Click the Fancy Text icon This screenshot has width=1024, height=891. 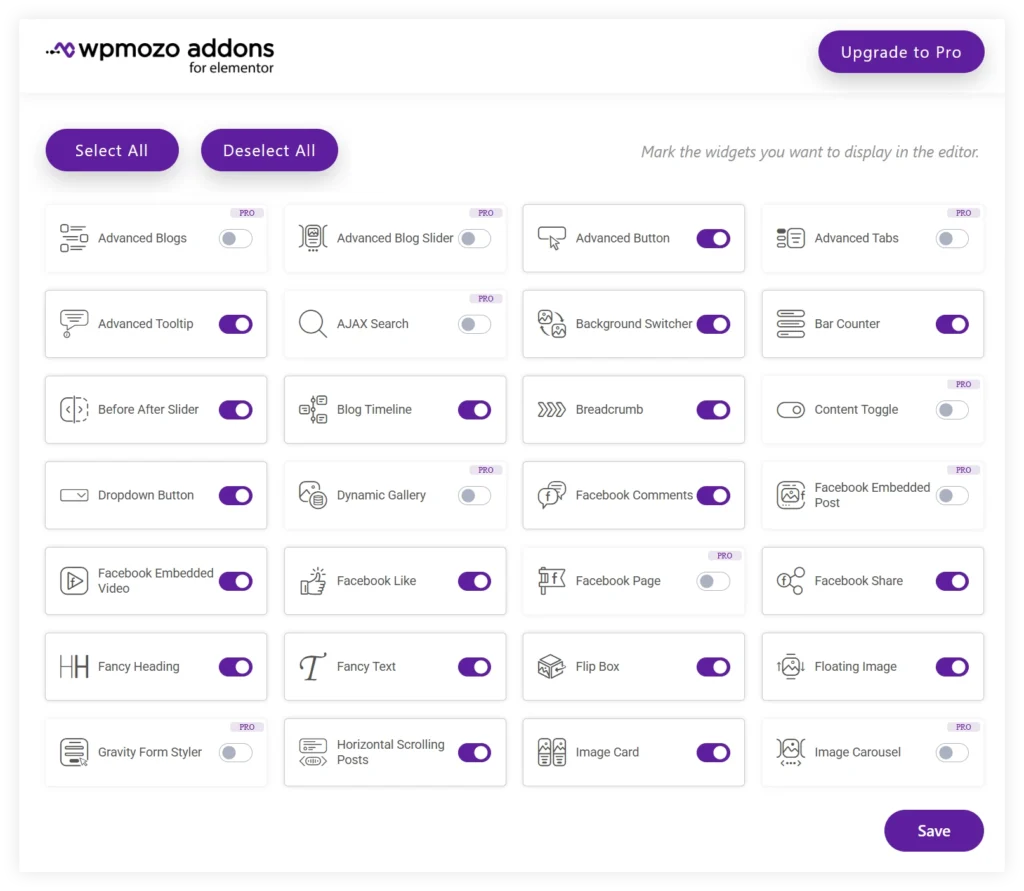313,667
